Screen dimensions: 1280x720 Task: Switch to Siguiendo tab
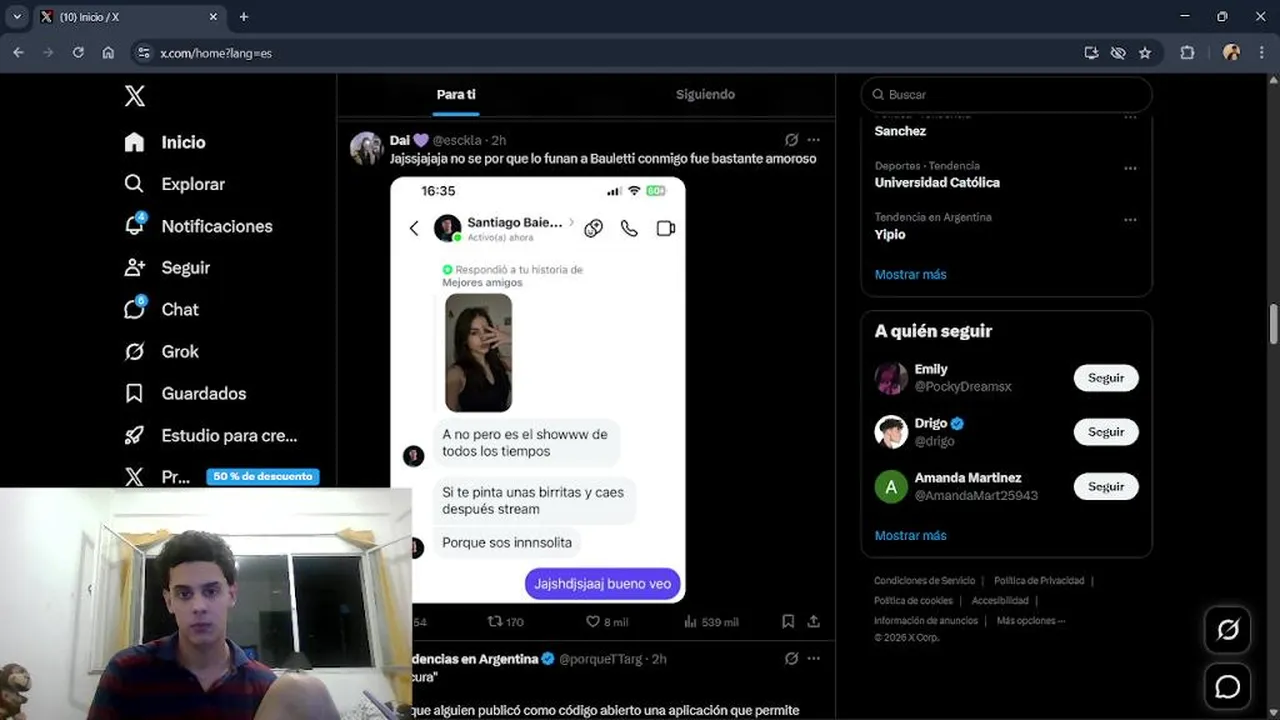pyautogui.click(x=705, y=94)
